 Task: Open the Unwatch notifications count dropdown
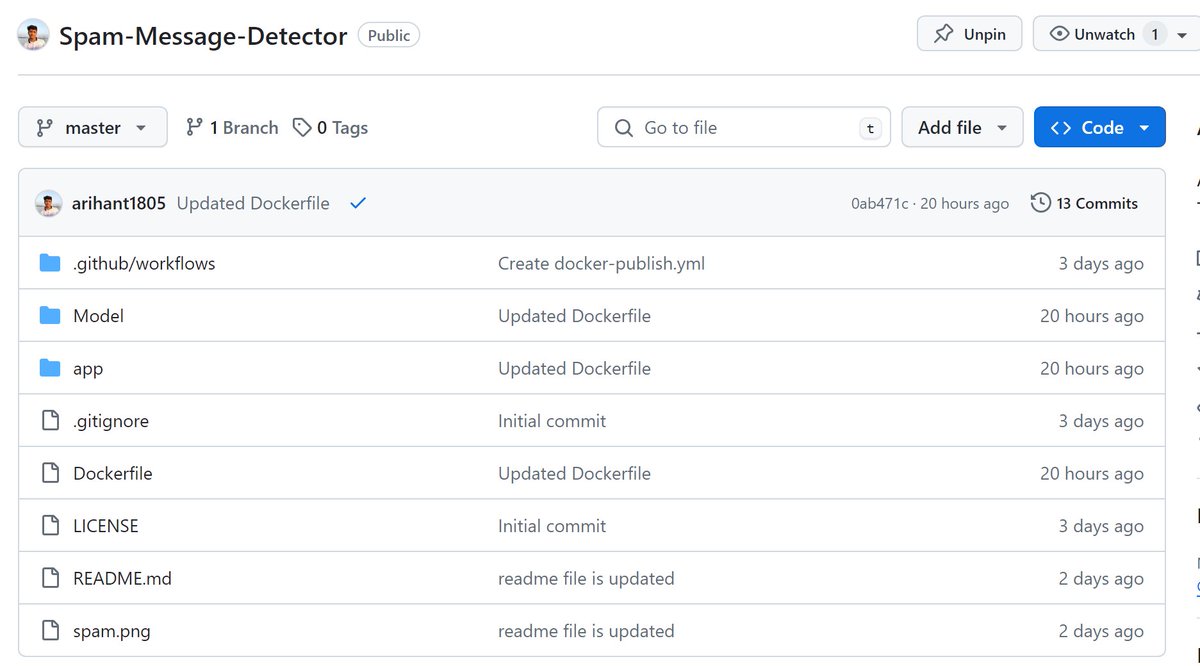point(1182,34)
